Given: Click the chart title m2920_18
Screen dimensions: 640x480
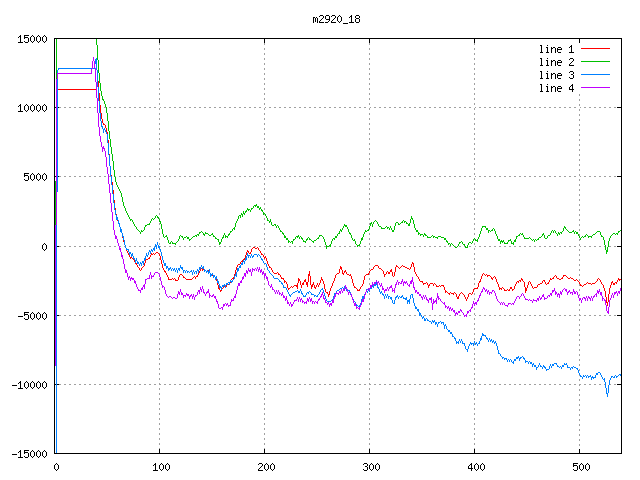Looking at the screenshot, I should click(338, 18).
